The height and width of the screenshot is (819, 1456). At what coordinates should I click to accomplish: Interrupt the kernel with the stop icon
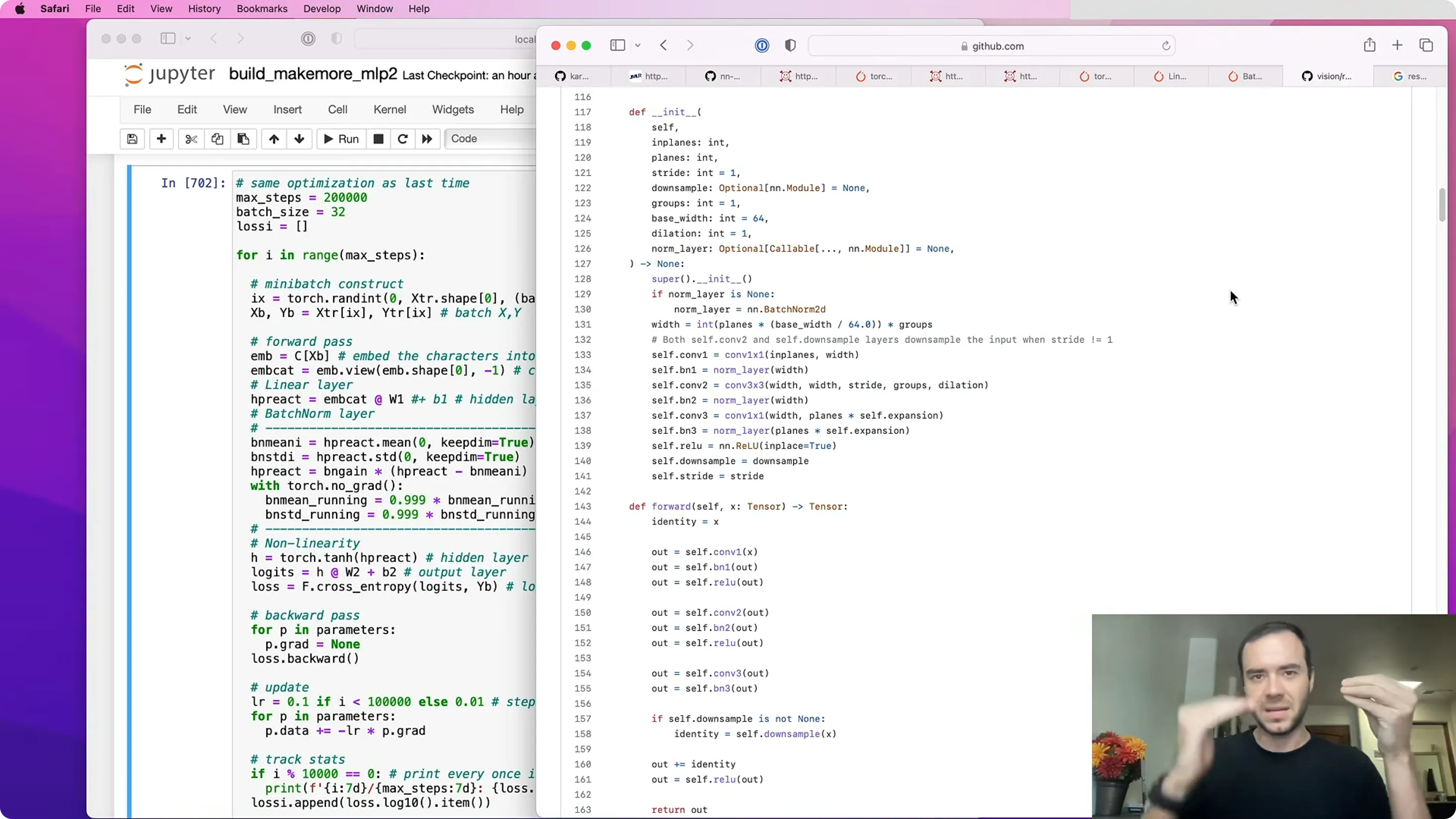[x=379, y=139]
